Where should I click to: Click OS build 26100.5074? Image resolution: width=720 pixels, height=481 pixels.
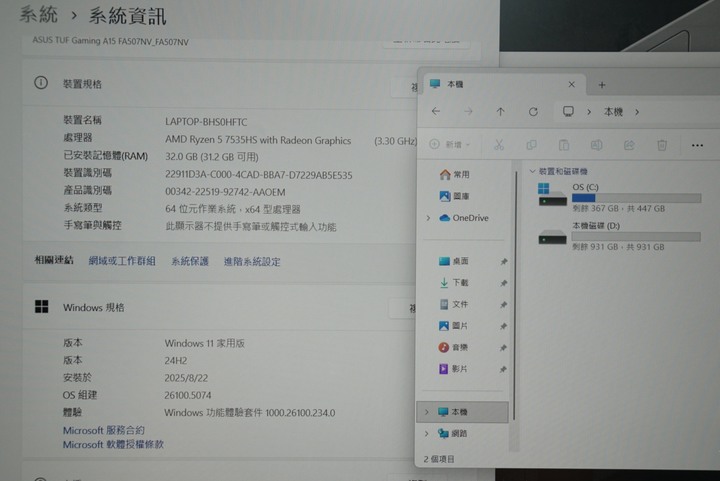point(188,395)
